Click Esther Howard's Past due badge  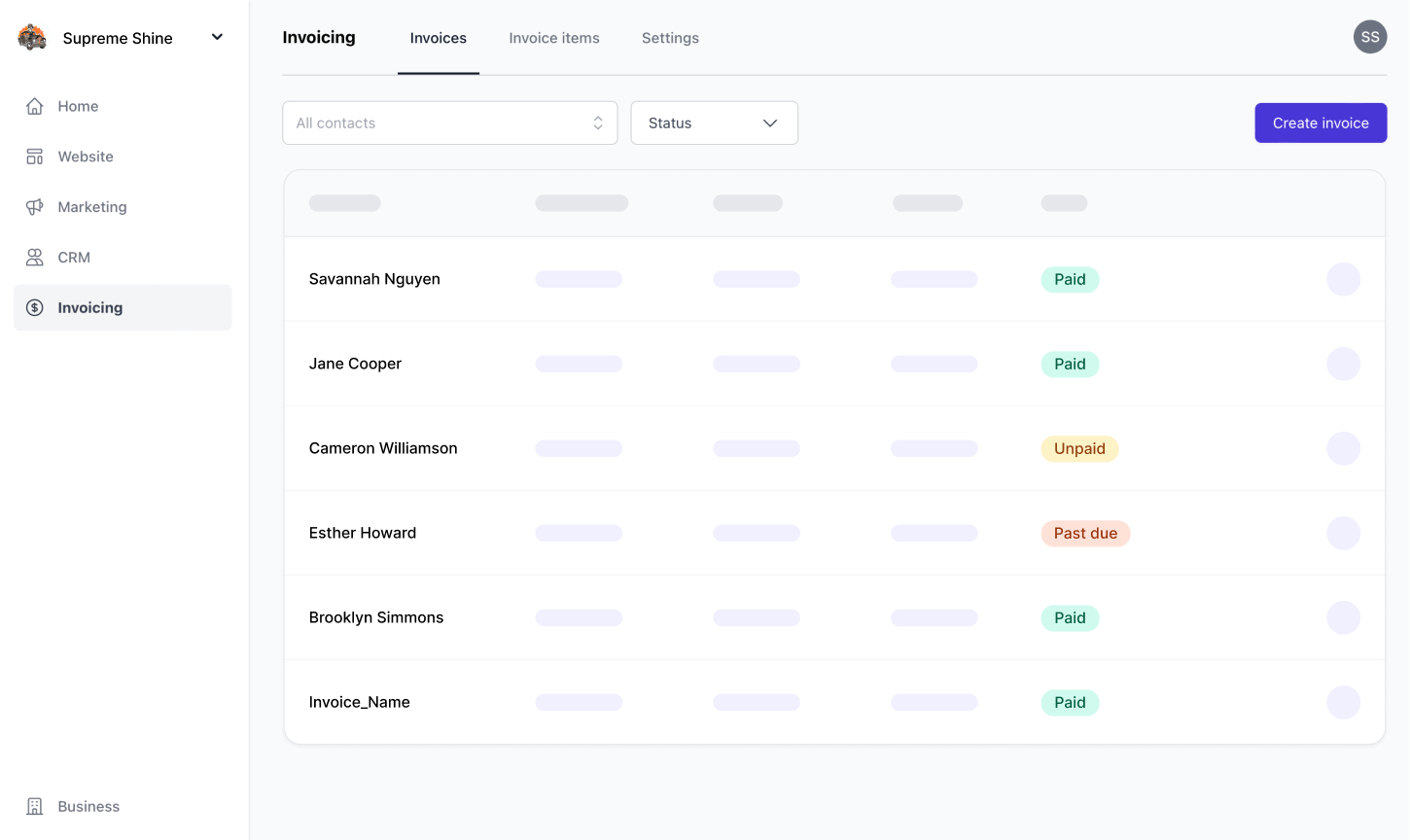click(x=1085, y=534)
